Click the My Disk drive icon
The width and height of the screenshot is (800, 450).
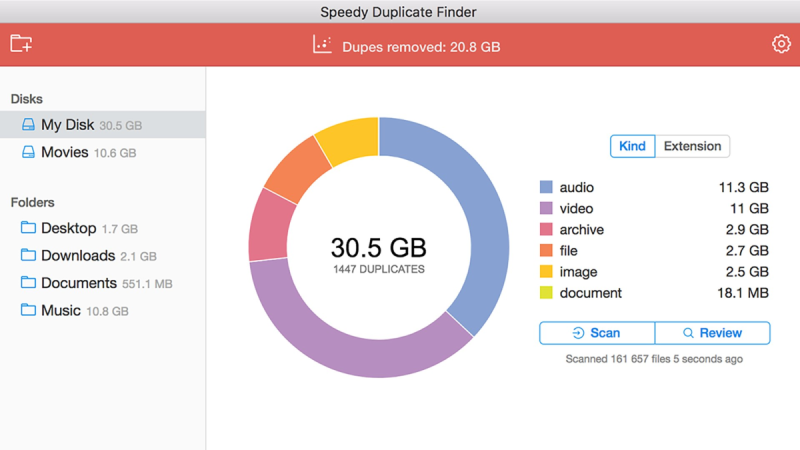click(28, 124)
